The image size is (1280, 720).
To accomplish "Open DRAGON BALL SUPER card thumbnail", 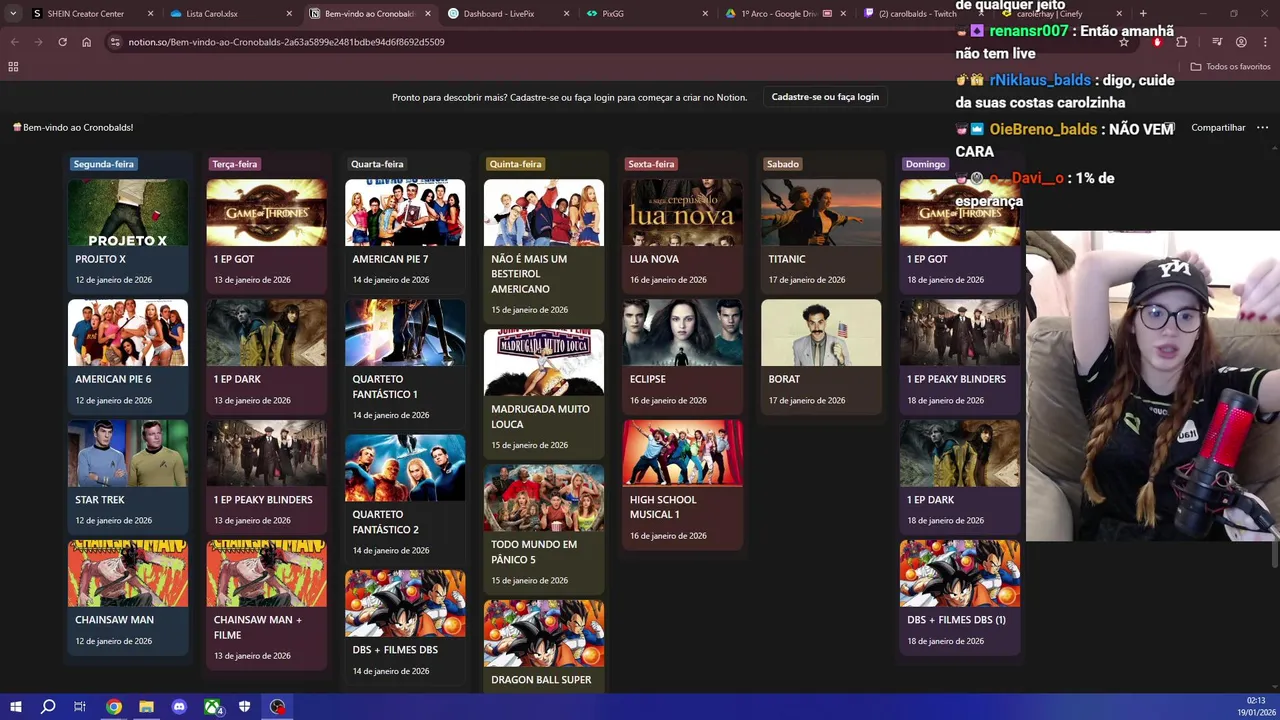I will point(544,633).
